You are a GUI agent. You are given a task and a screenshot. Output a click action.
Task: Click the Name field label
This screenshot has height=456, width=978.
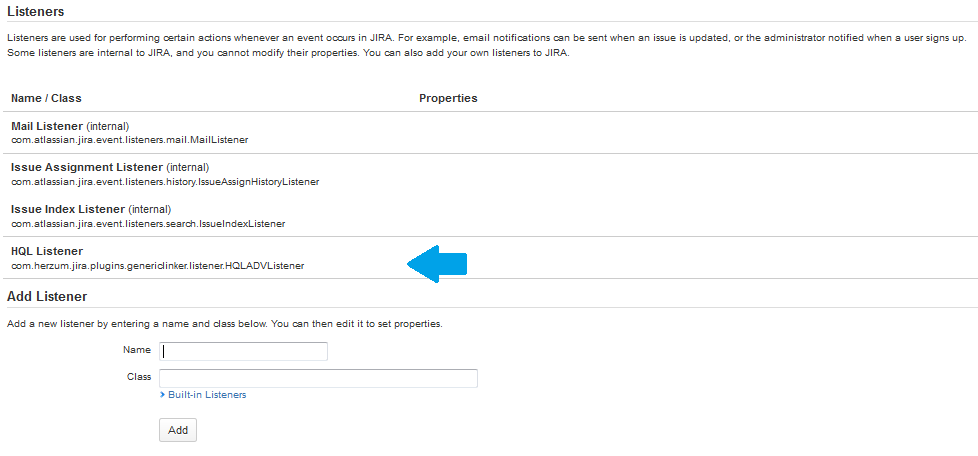coord(137,350)
